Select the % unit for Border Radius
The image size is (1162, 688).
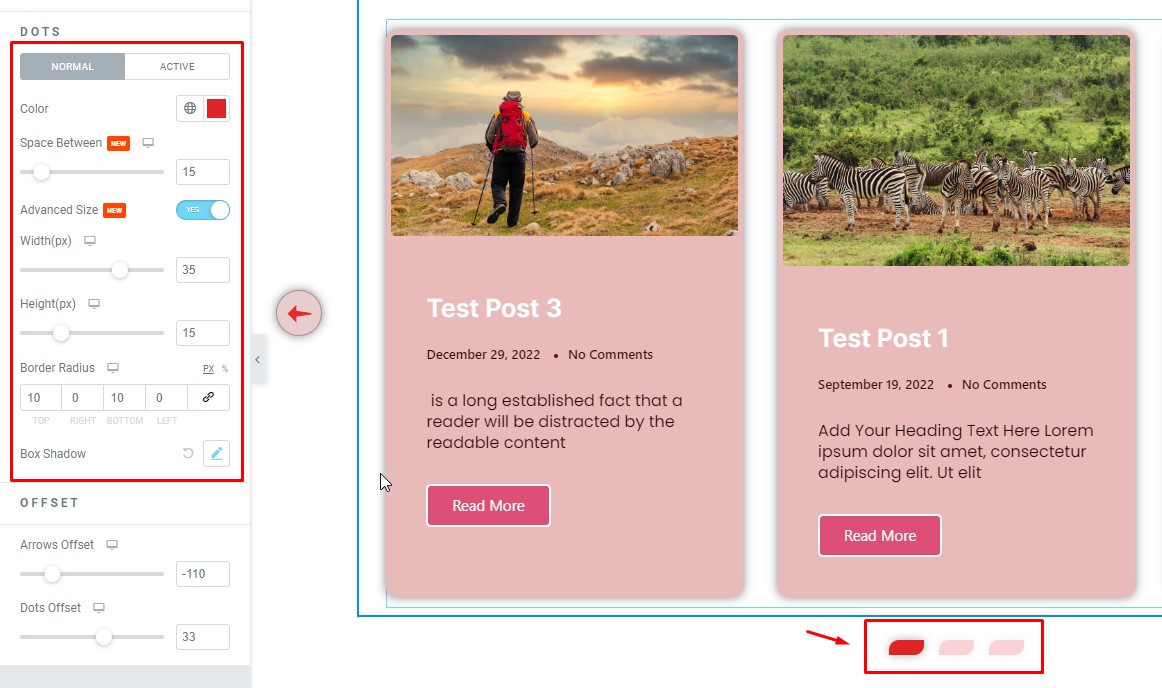225,368
